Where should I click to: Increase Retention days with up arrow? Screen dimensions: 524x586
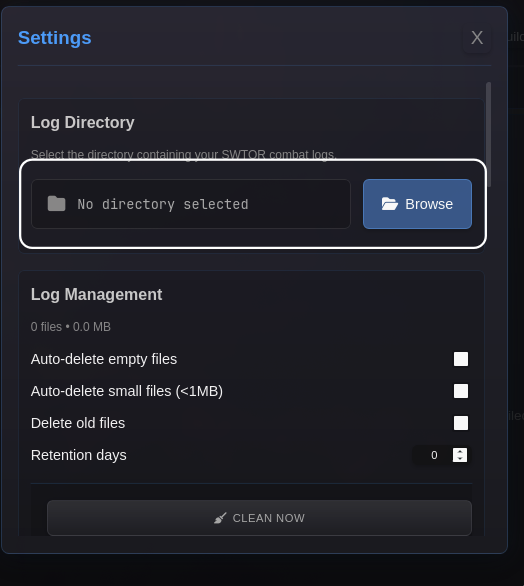pyautogui.click(x=460, y=451)
